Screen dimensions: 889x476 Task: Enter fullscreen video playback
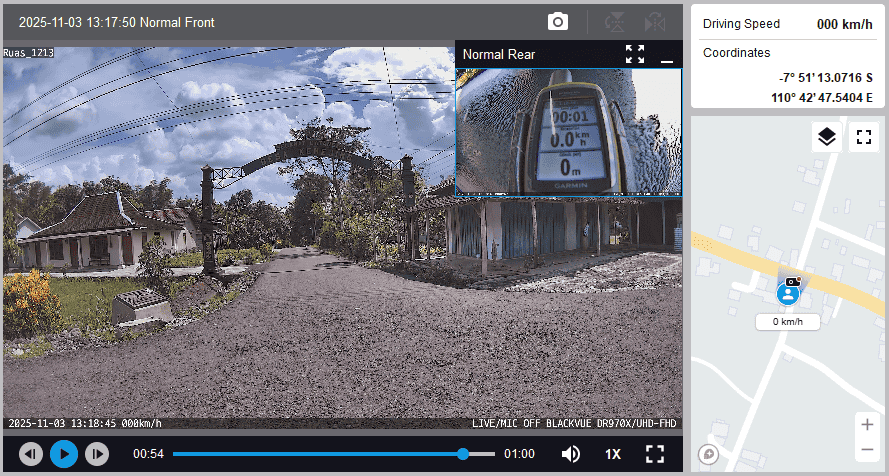click(655, 454)
